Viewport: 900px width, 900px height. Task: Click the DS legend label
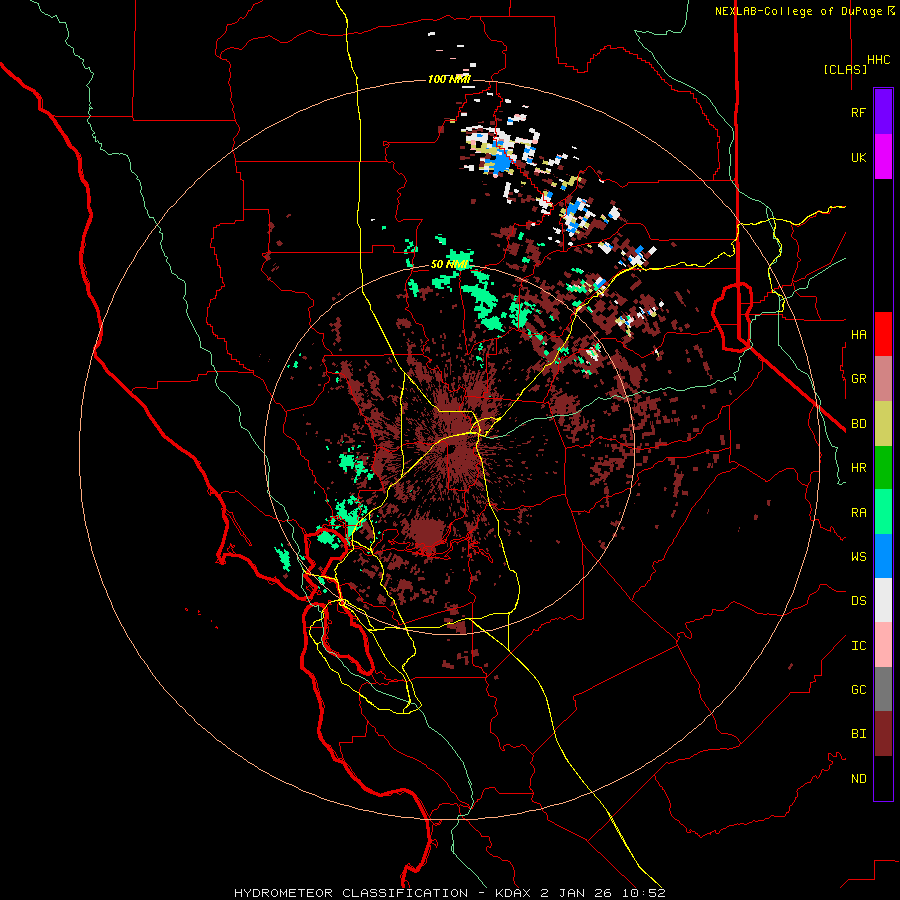point(858,601)
